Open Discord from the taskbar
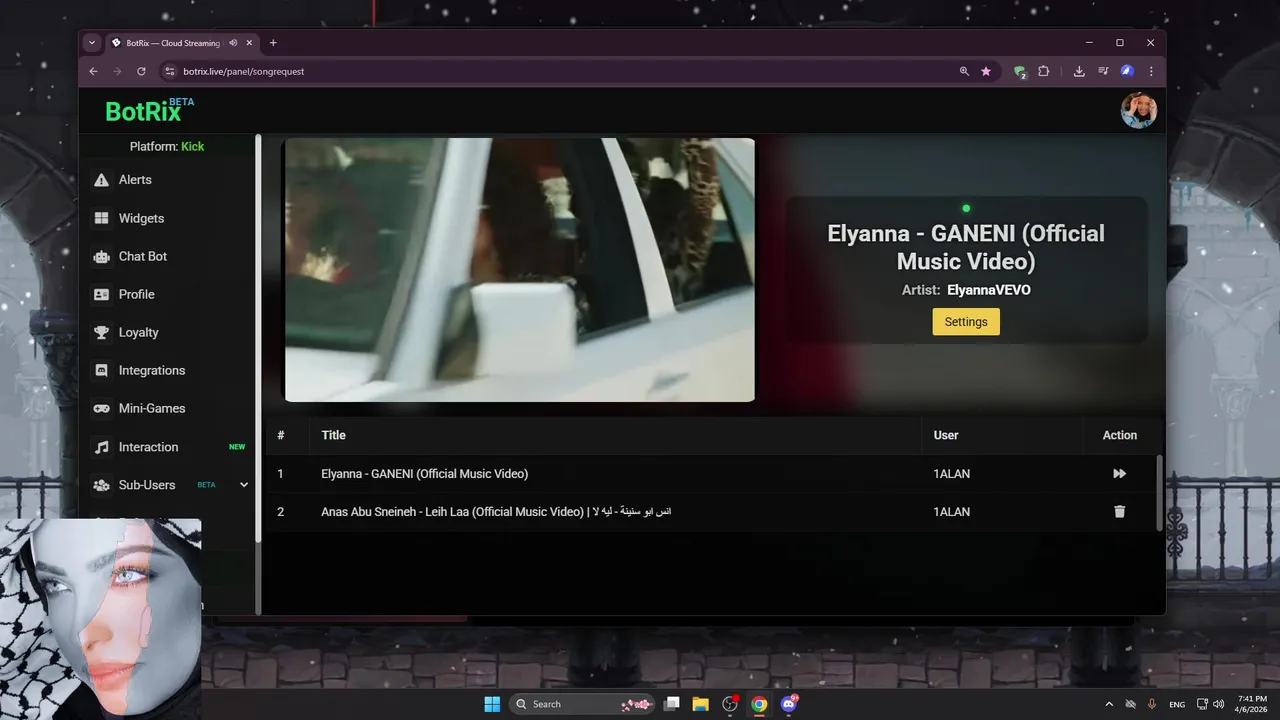The image size is (1280, 720). coord(789,704)
